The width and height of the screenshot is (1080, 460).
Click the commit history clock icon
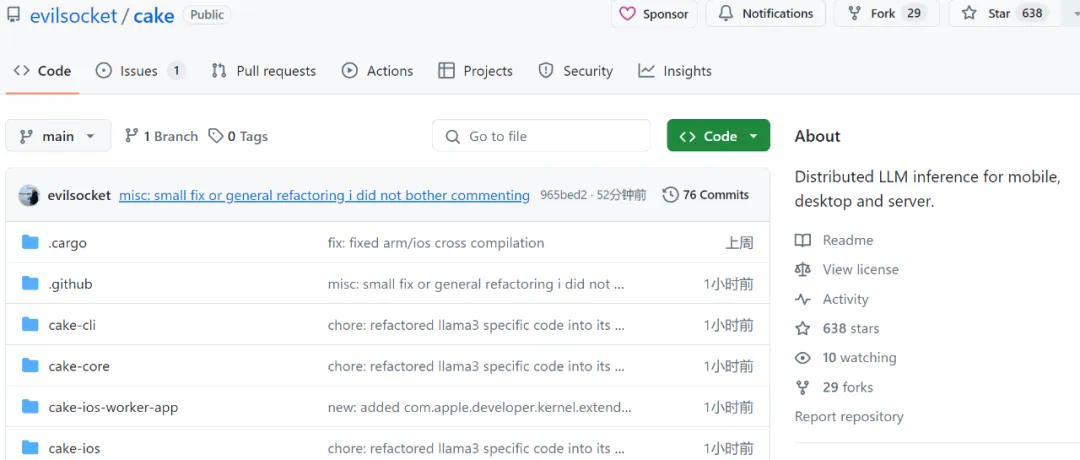(670, 195)
